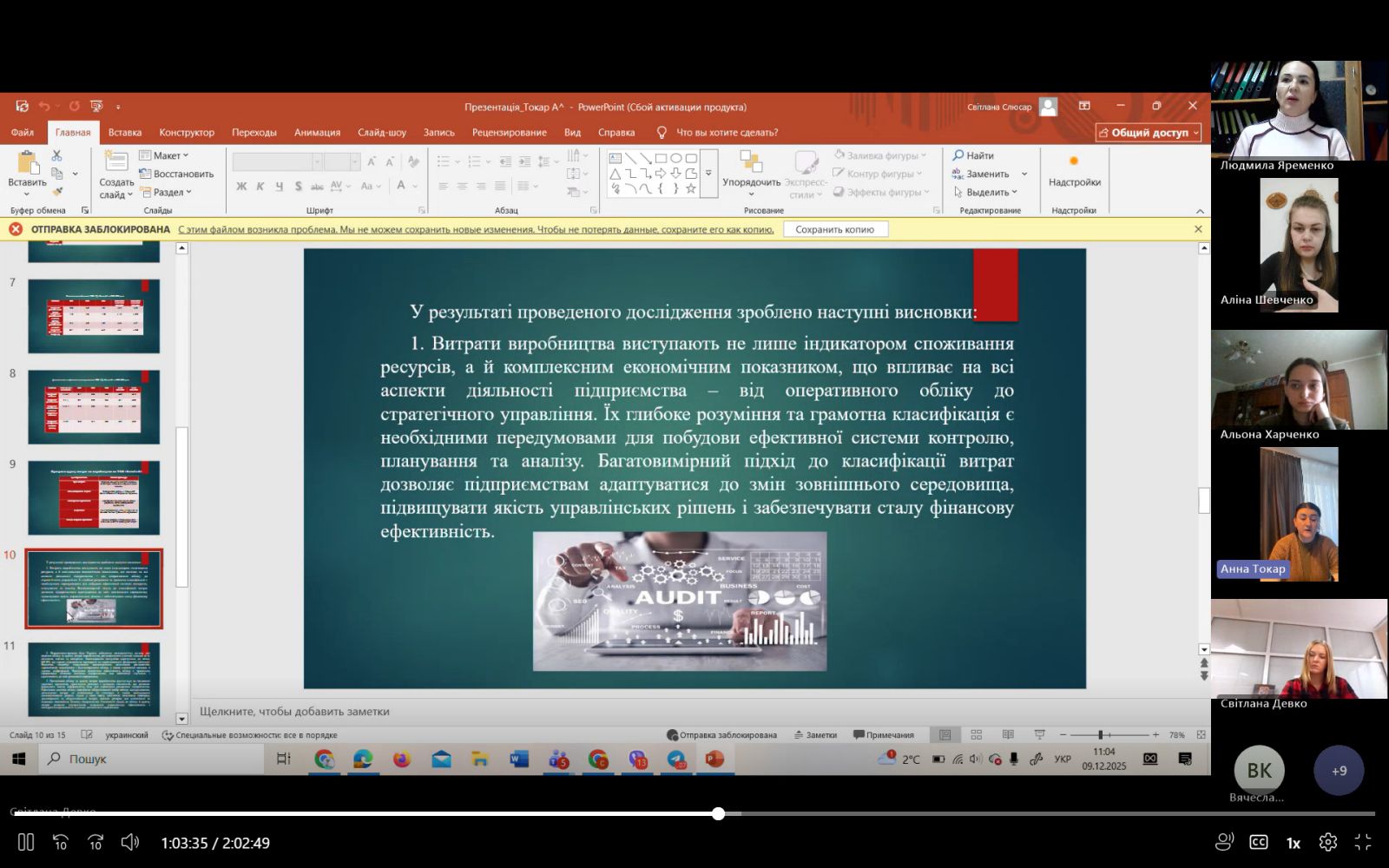Click the Найти search tool
1389x868 pixels.
click(x=973, y=155)
